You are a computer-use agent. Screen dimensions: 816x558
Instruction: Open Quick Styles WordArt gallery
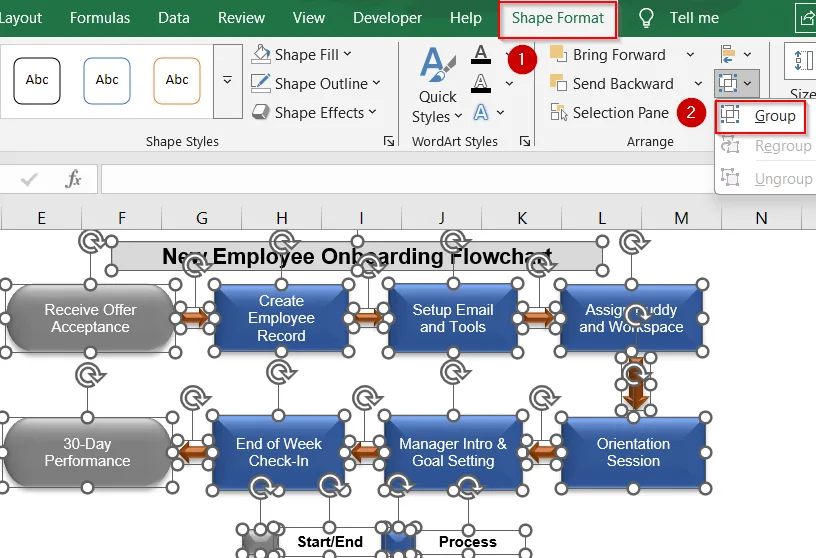[x=437, y=86]
